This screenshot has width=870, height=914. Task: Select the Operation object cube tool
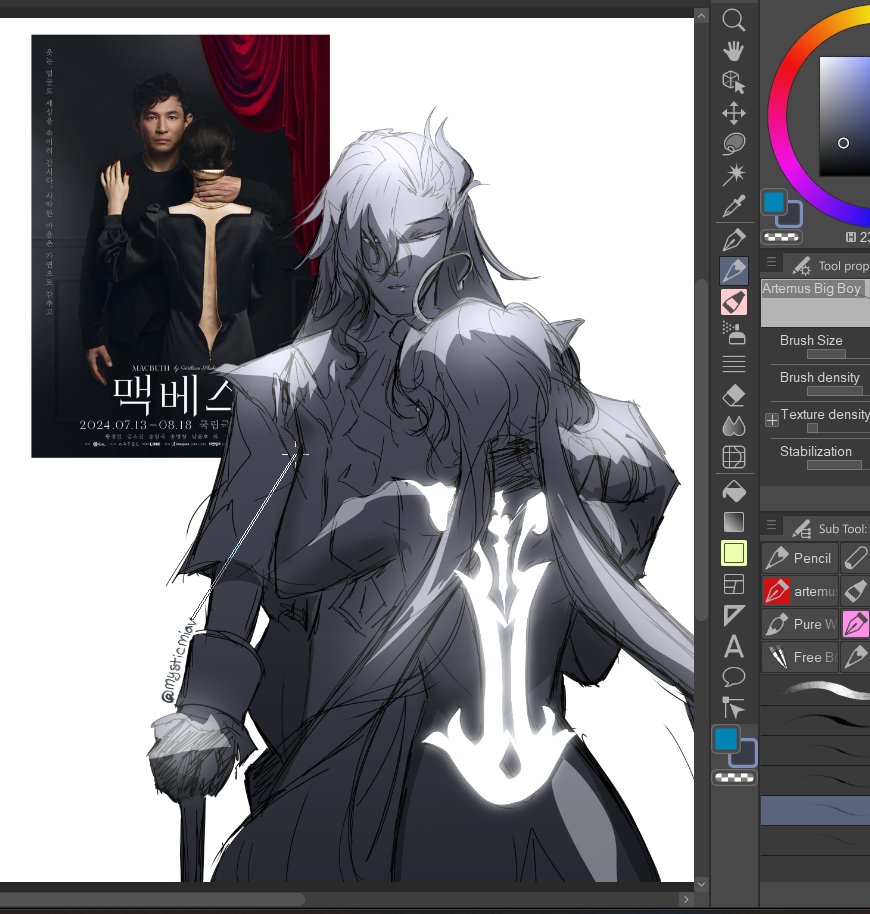click(734, 82)
